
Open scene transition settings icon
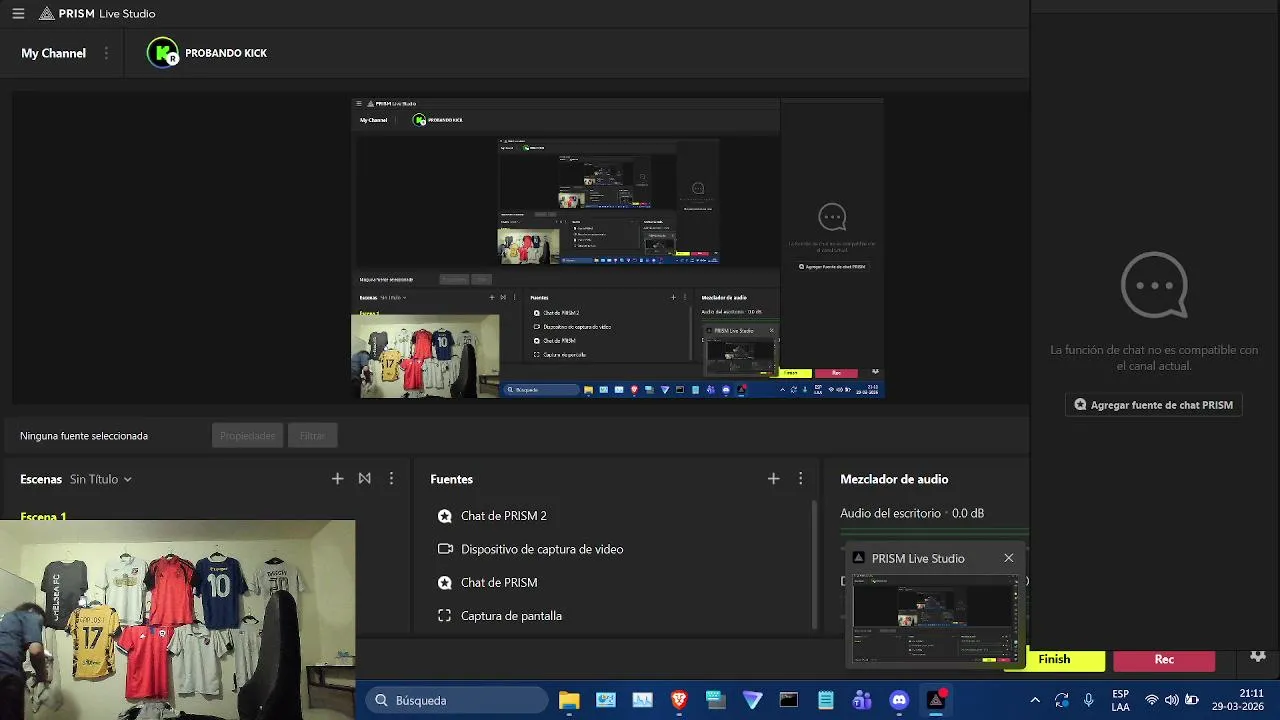(x=365, y=479)
